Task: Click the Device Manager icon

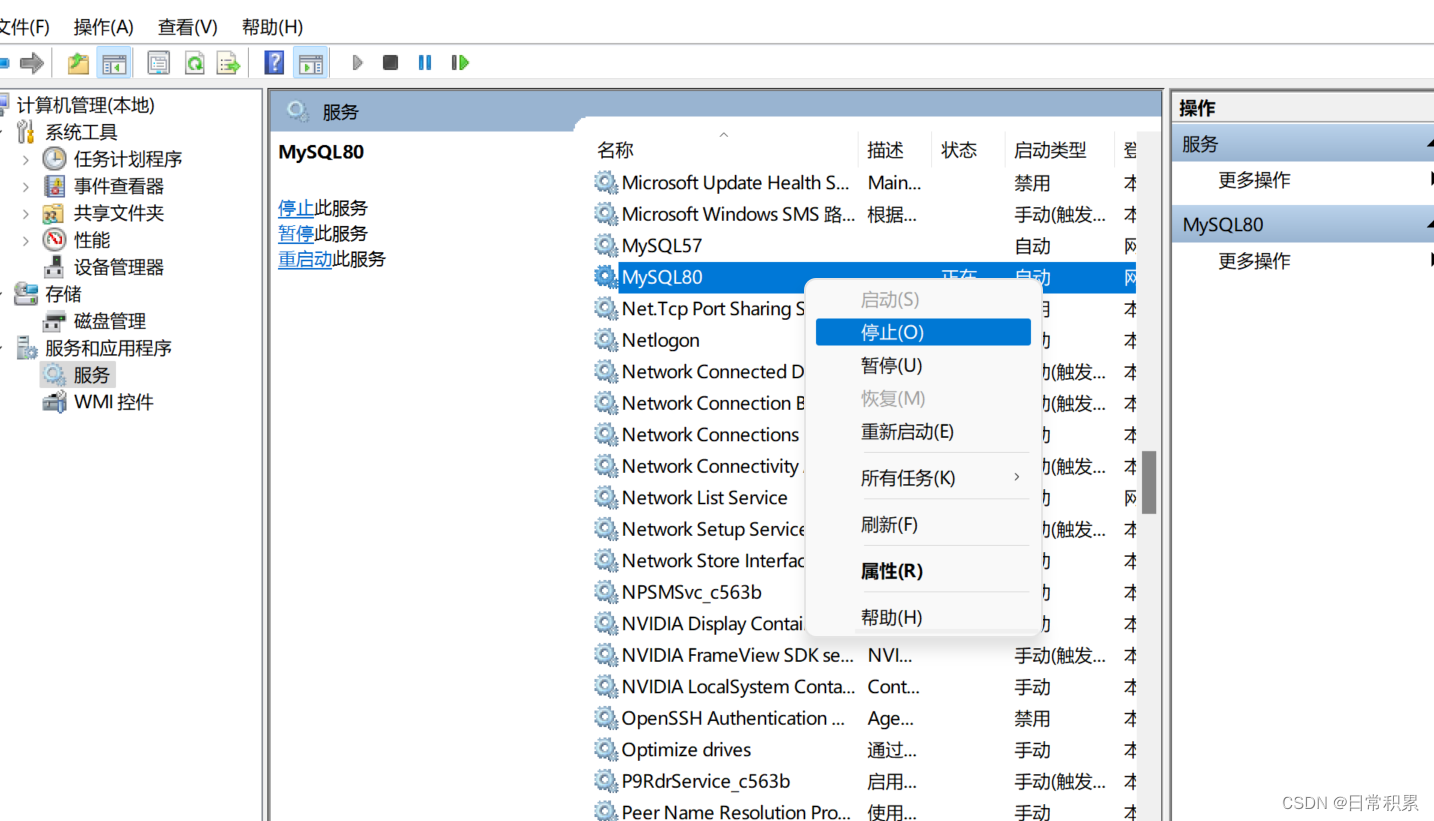Action: click(54, 267)
